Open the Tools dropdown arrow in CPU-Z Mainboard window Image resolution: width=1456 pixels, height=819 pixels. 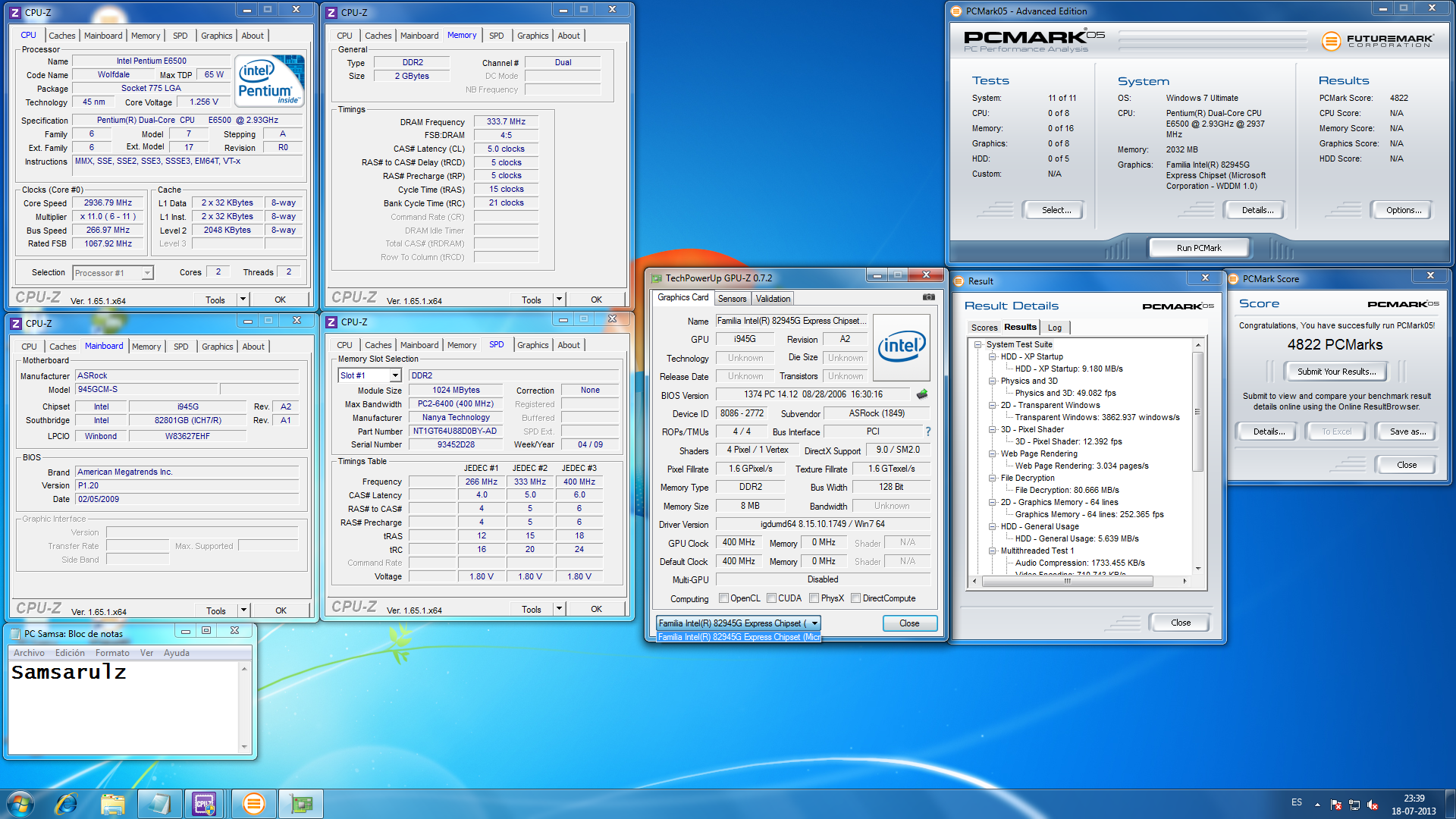pyautogui.click(x=243, y=610)
